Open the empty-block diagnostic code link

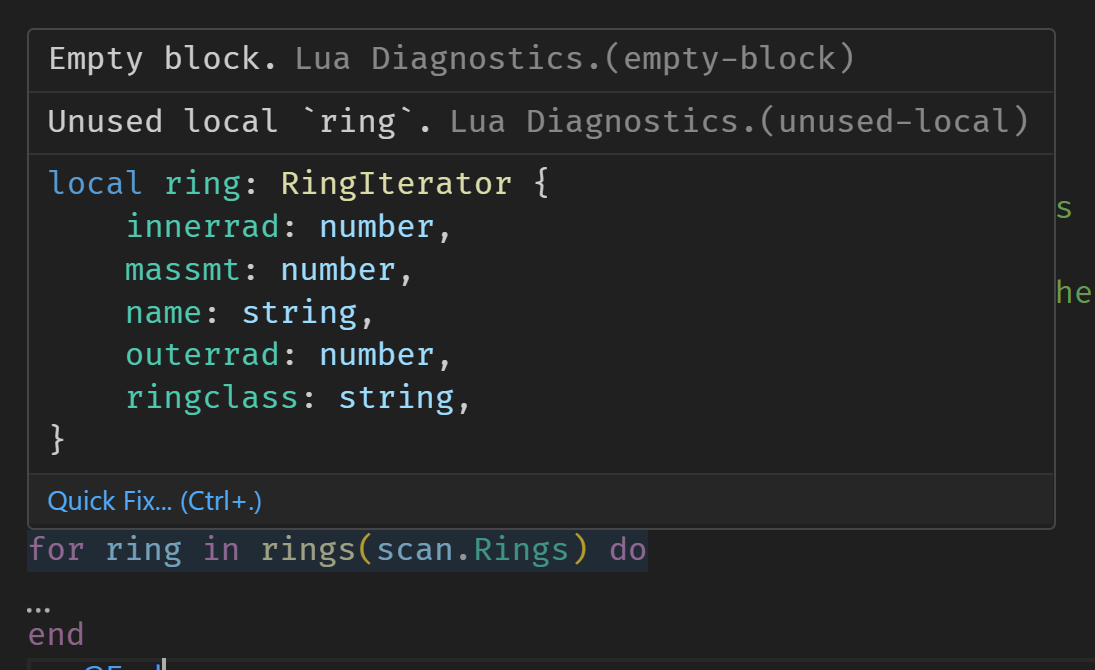(739, 59)
